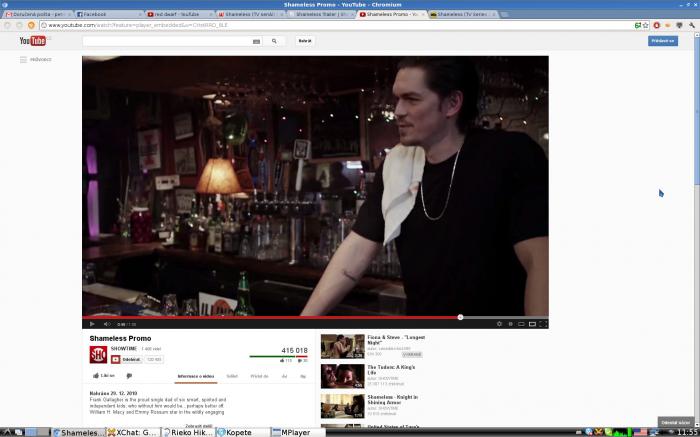Mute the video with the speaker icon
The height and width of the screenshot is (437, 700).
coord(107,324)
